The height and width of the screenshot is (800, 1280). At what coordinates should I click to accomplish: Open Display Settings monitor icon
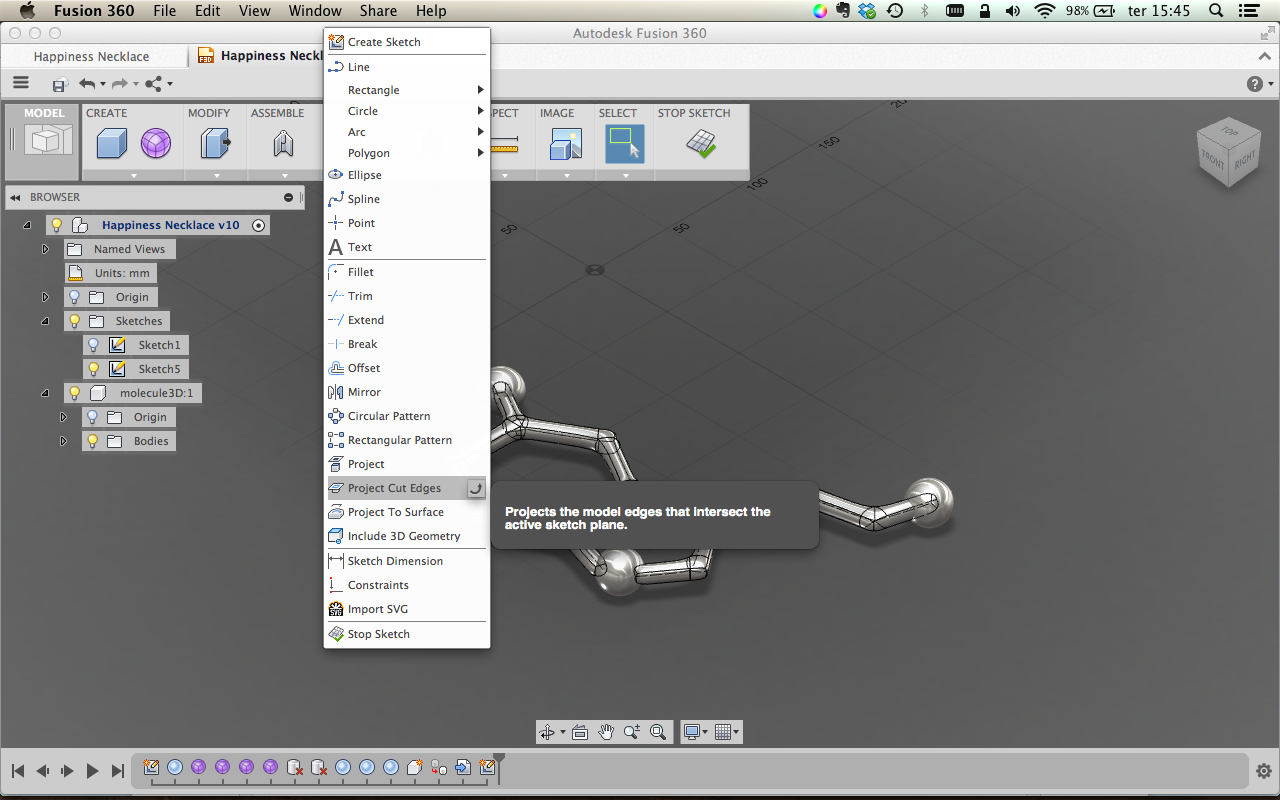[x=691, y=732]
